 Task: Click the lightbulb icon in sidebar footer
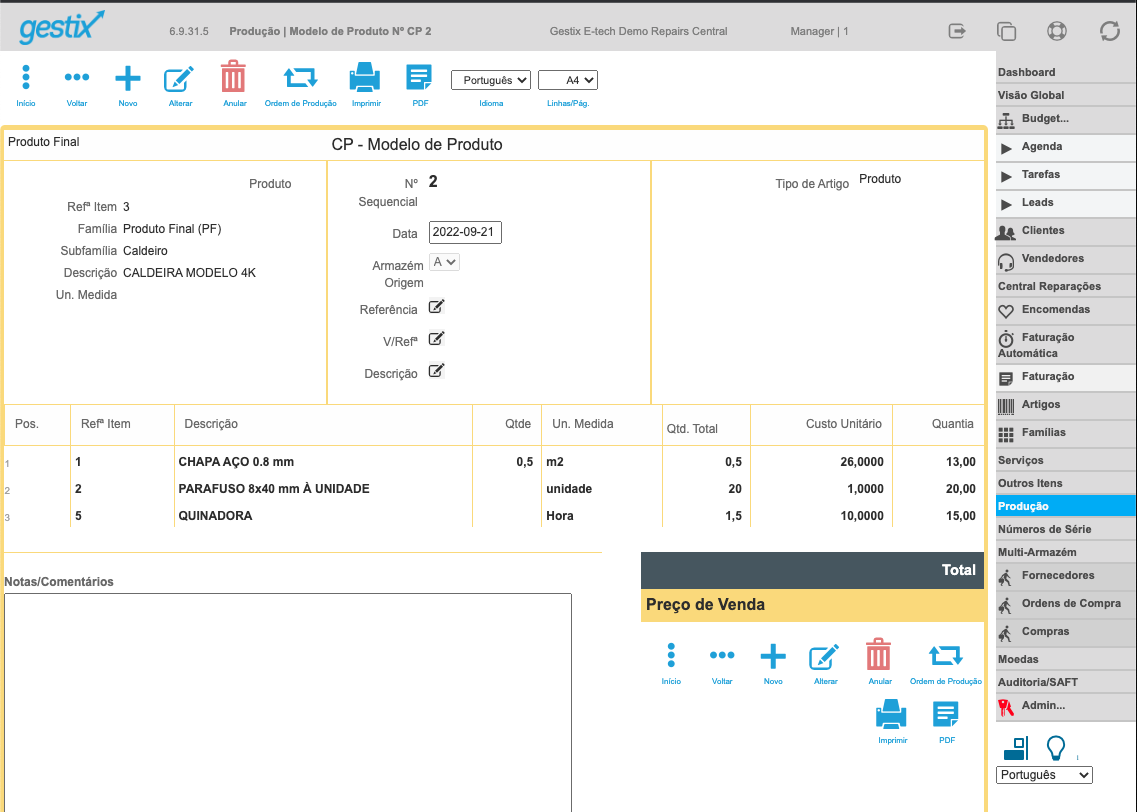(1056, 747)
